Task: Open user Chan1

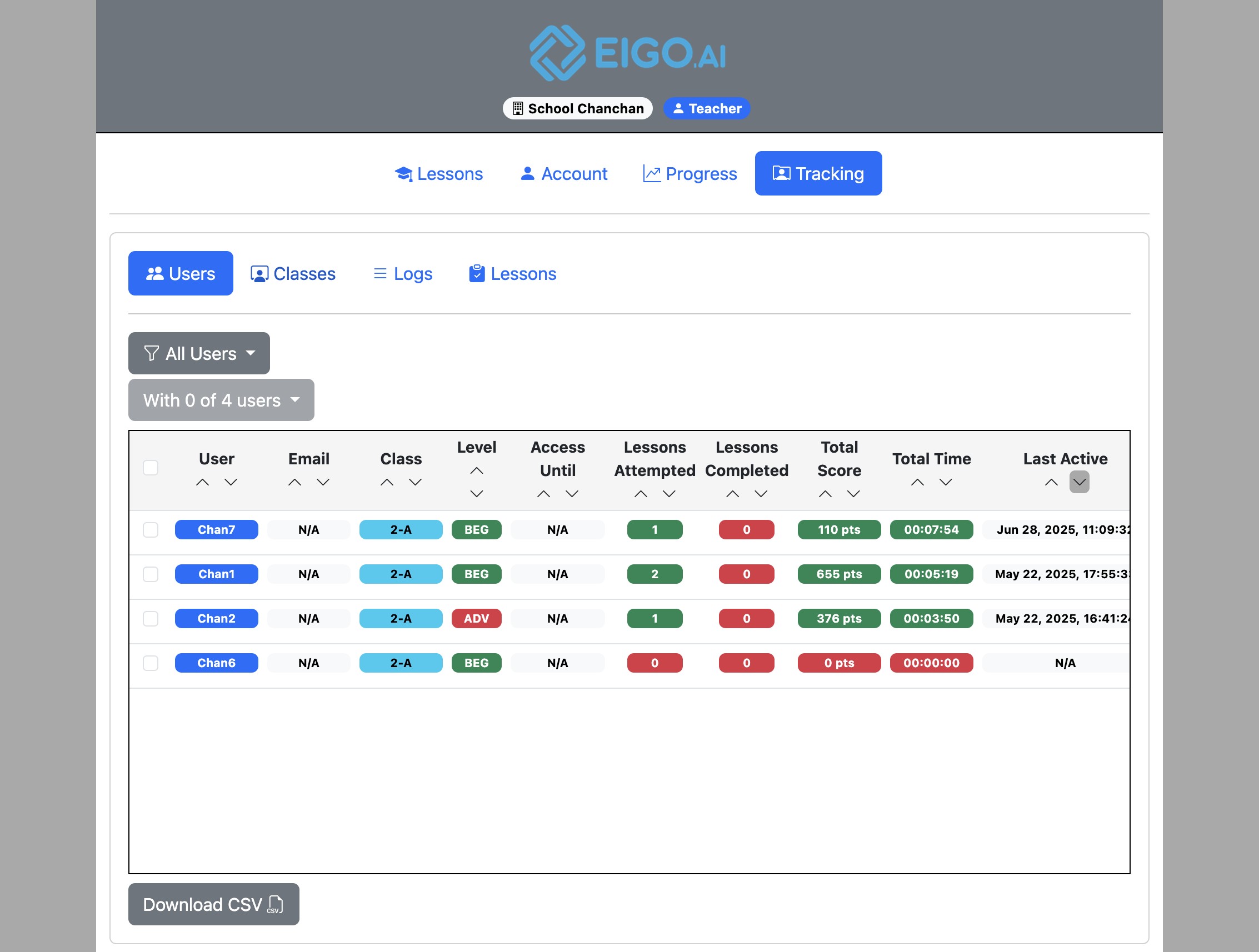Action: (216, 574)
